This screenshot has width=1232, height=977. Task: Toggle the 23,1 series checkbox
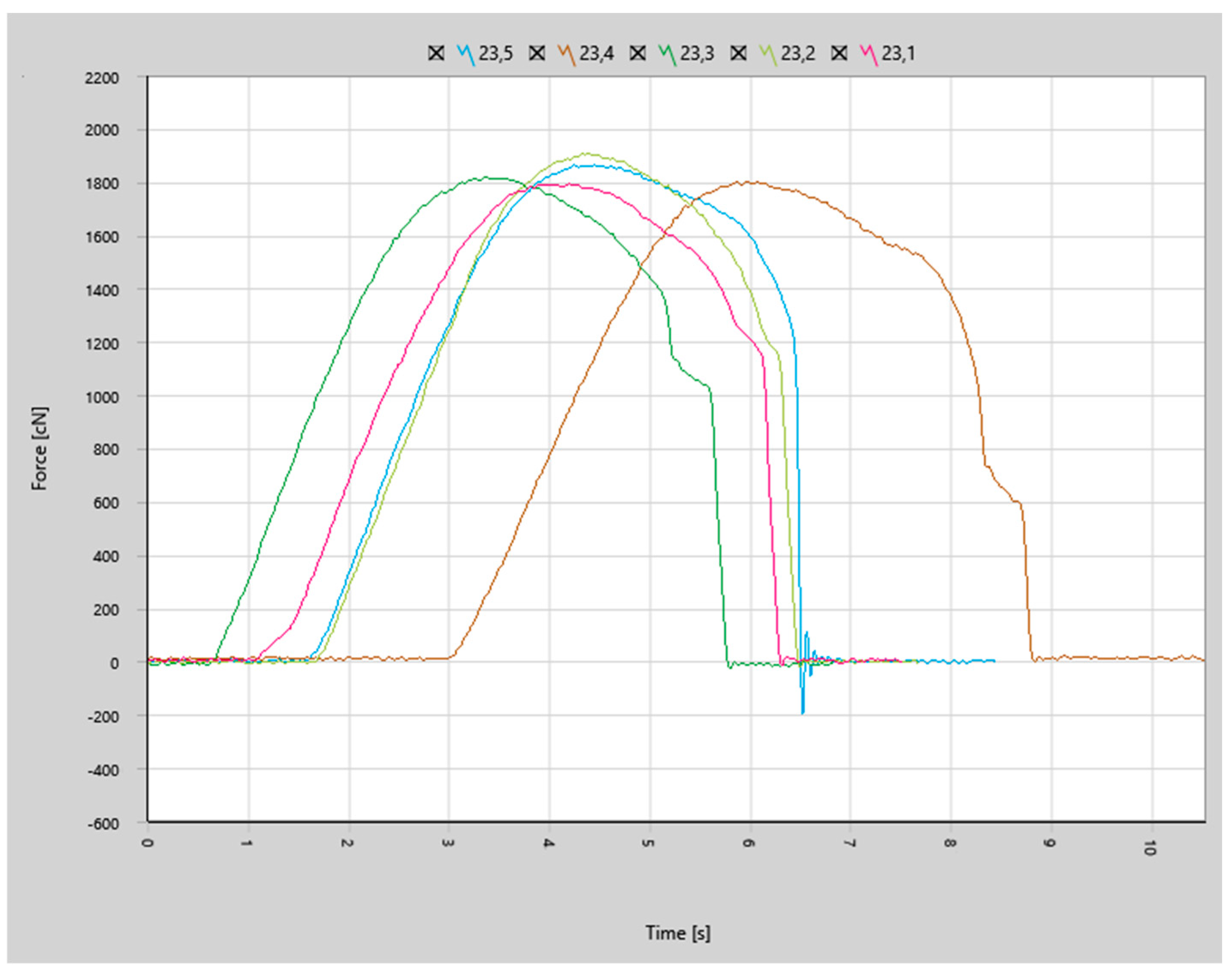(x=839, y=53)
